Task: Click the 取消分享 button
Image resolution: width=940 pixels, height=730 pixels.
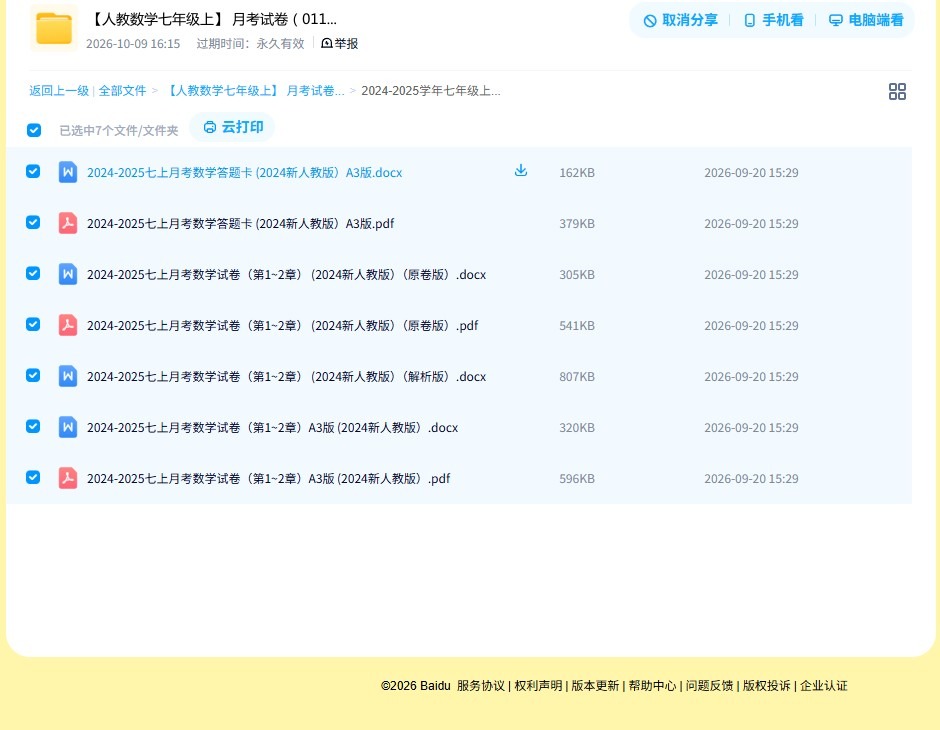Action: pos(680,20)
